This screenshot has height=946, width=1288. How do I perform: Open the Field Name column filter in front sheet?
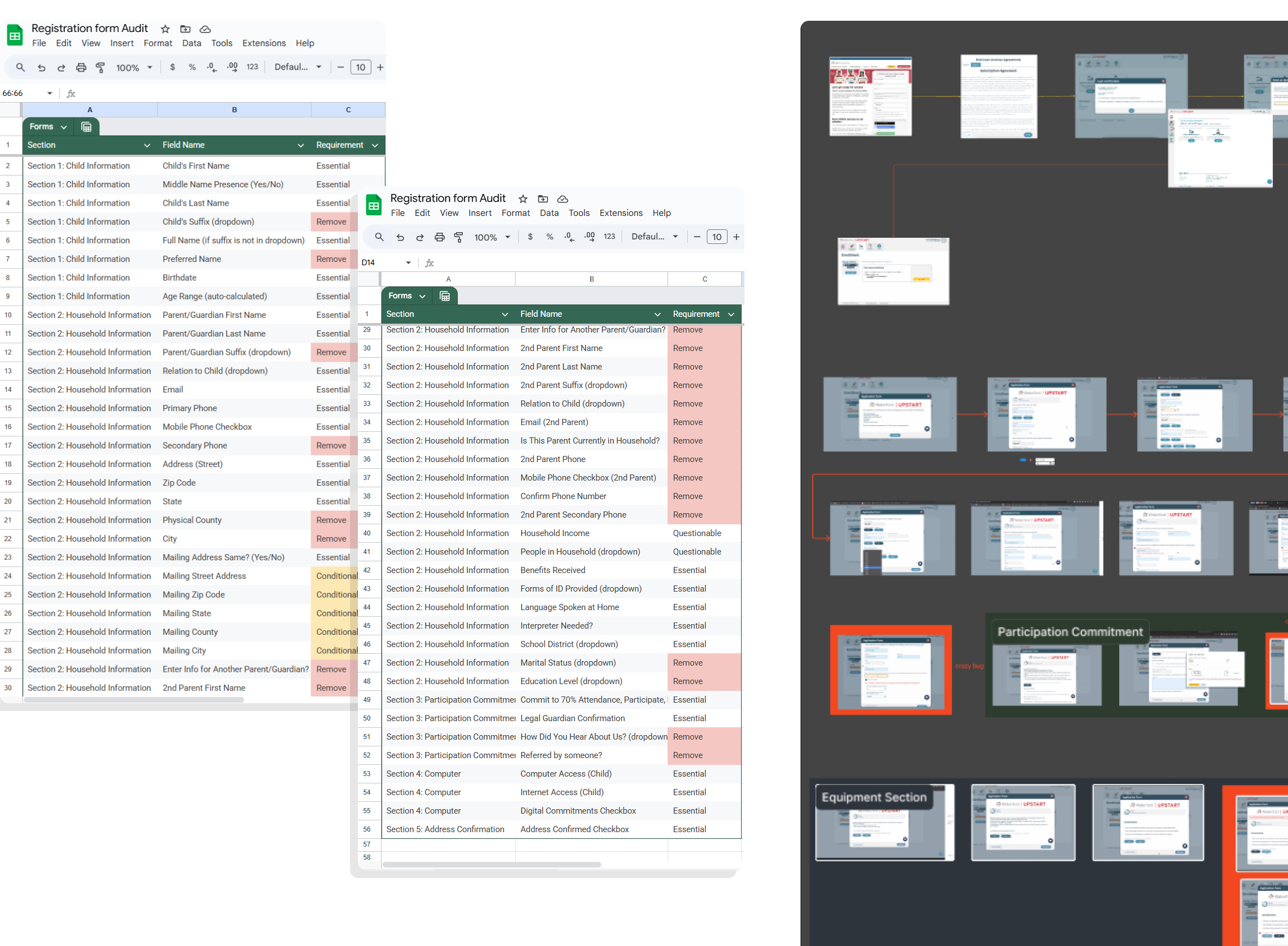(x=657, y=314)
